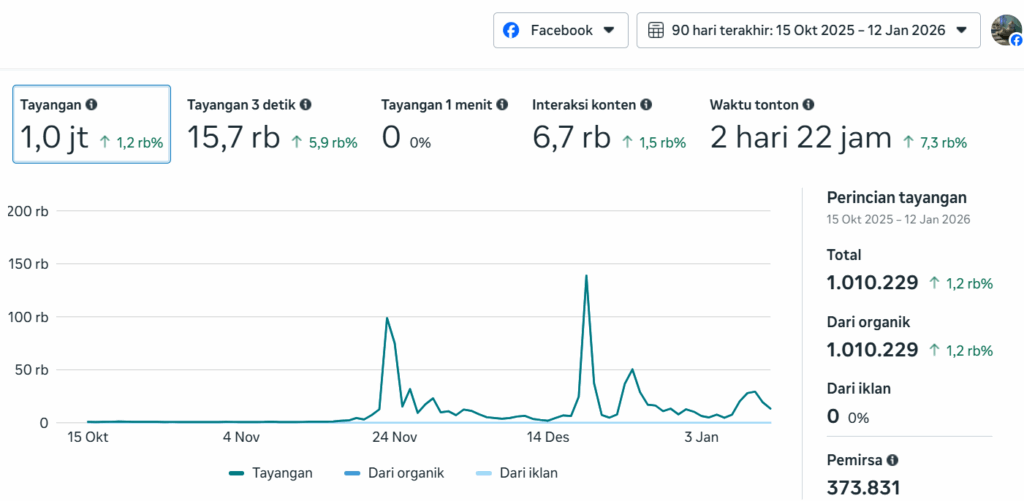Screen dimensions: 1024x501
Task: Open the profile picture avatar
Action: [1006, 30]
